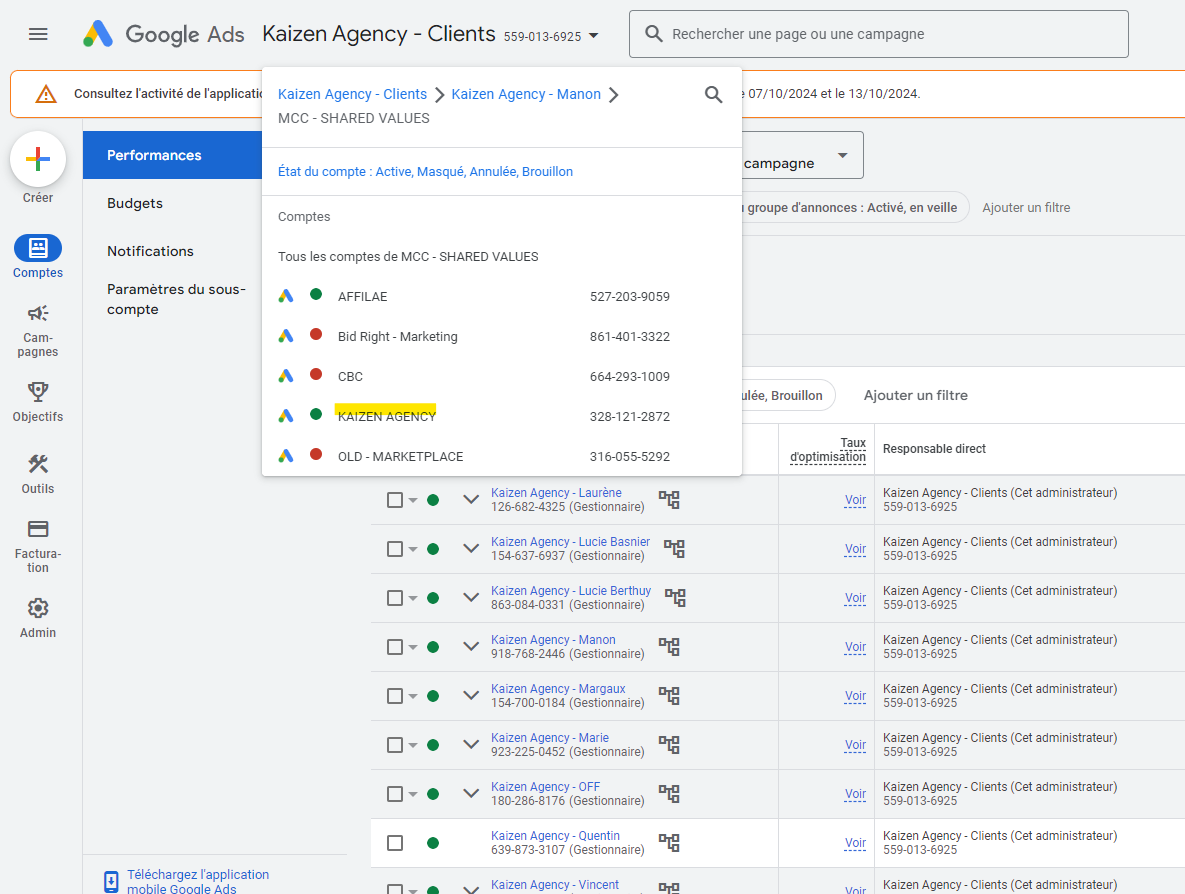Check the box for Kaizen Agency - Laurène
Screen dimensions: 1185x894
394,500
